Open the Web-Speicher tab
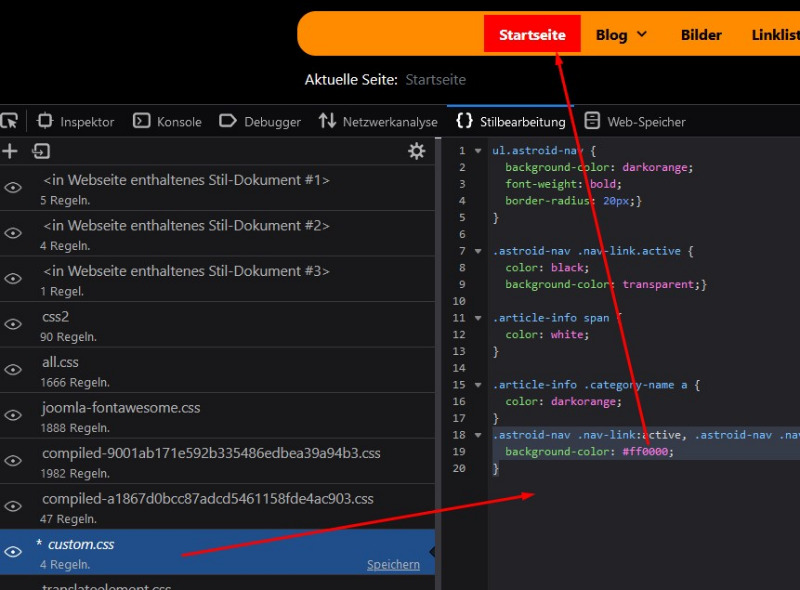Viewport: 800px width, 590px height. pos(635,121)
